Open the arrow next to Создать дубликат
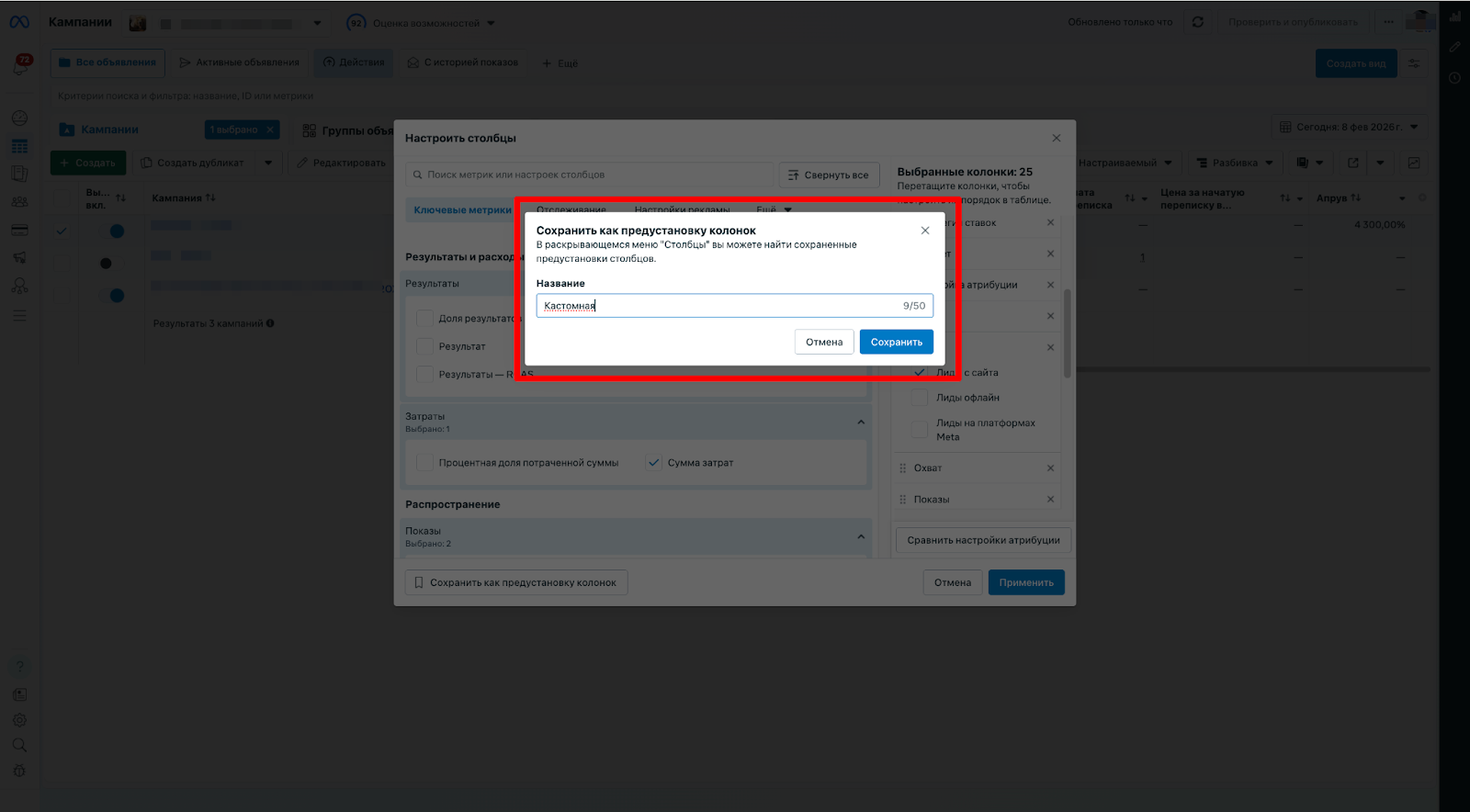 (x=268, y=163)
